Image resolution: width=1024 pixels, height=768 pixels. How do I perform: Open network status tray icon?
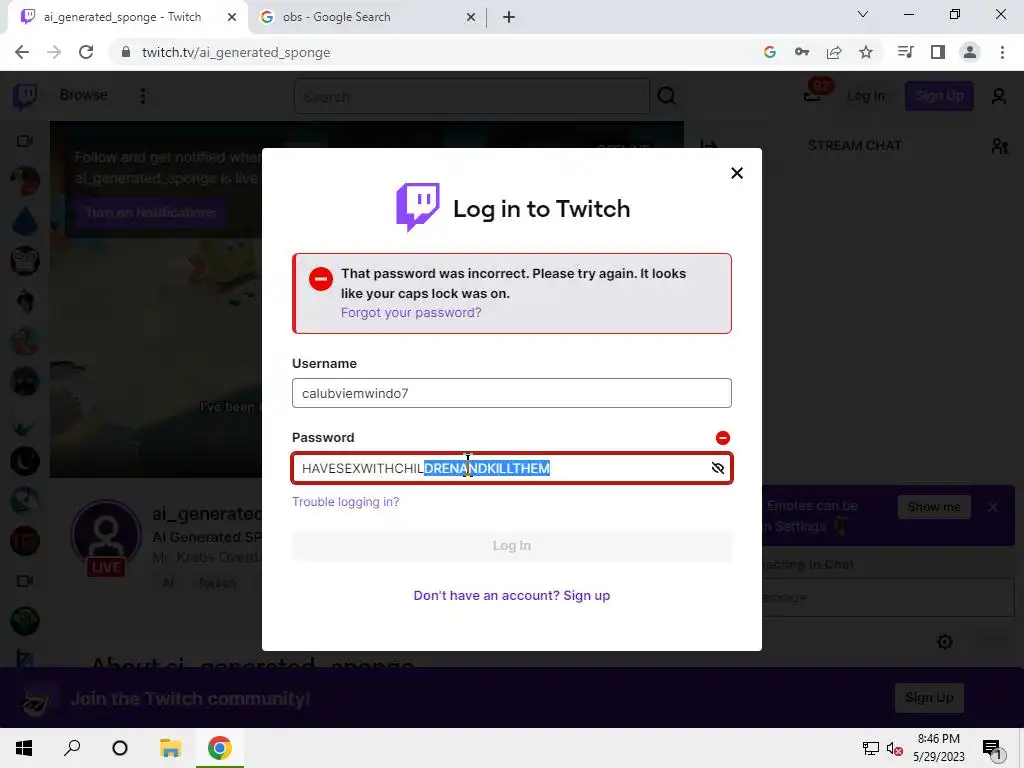(870, 748)
